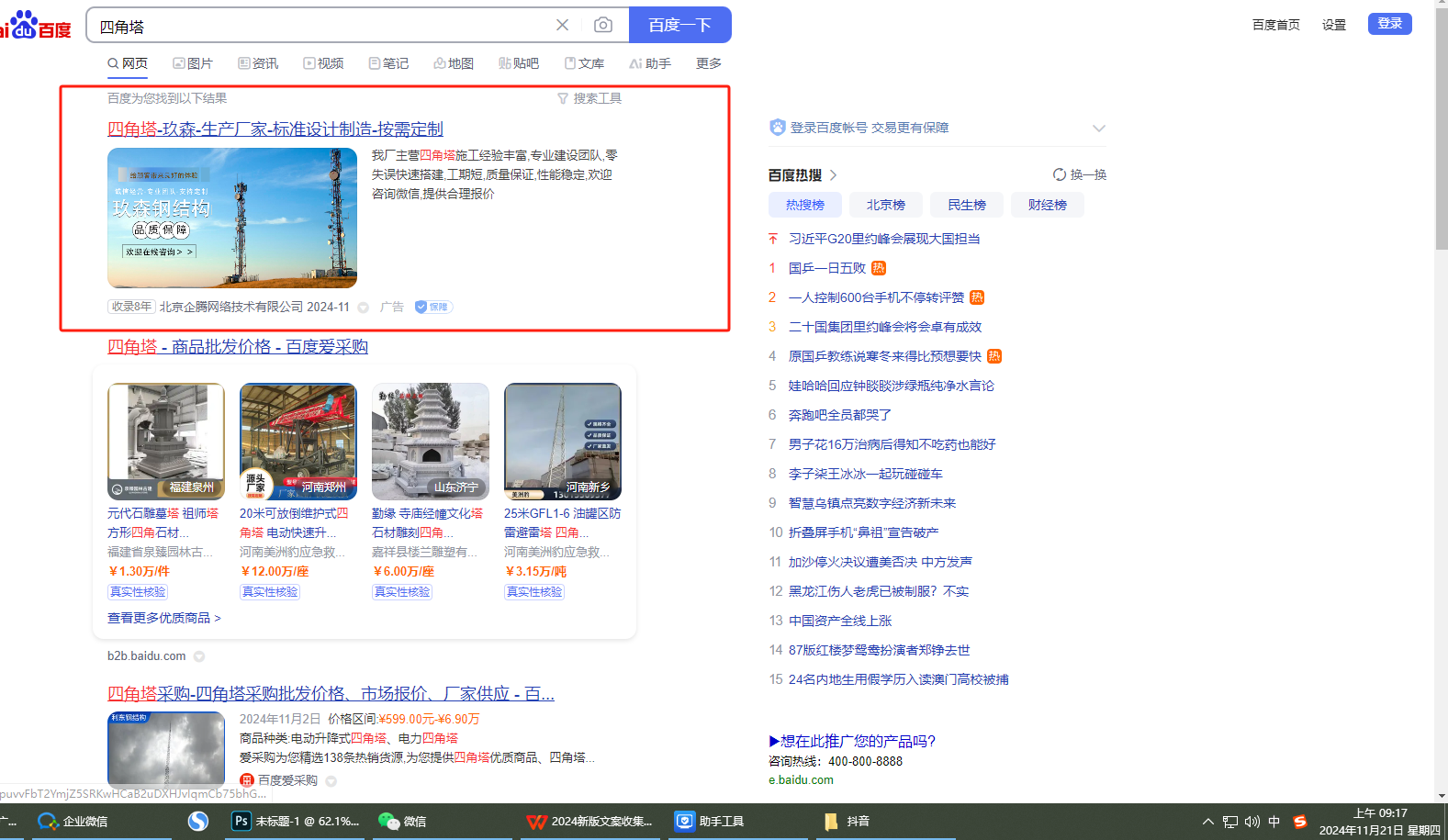Open 勤缘 寺庙经幢文化塔 product link
Viewport: 1448px width, 840px height.
click(427, 522)
